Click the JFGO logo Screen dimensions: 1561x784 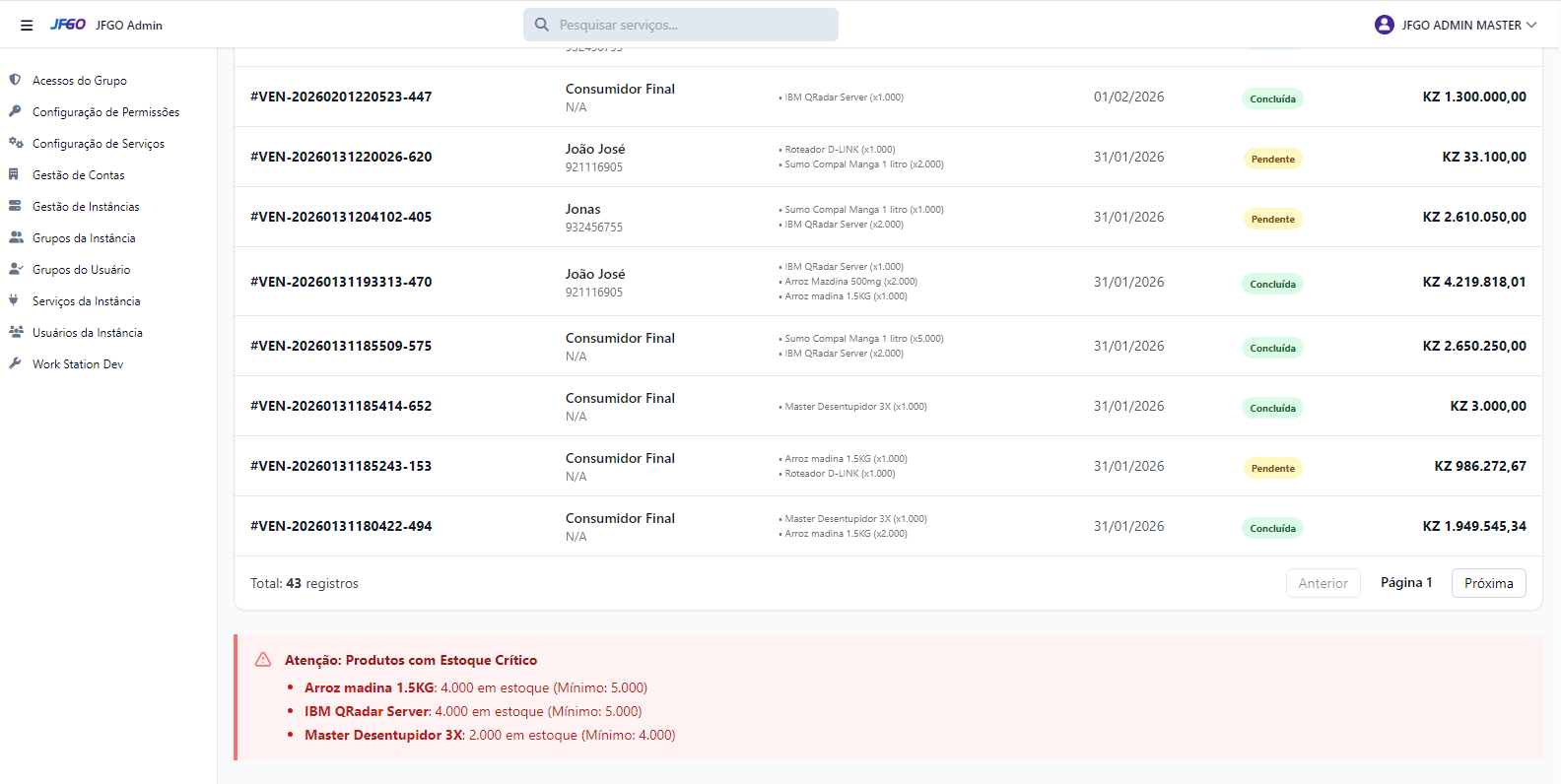(68, 25)
